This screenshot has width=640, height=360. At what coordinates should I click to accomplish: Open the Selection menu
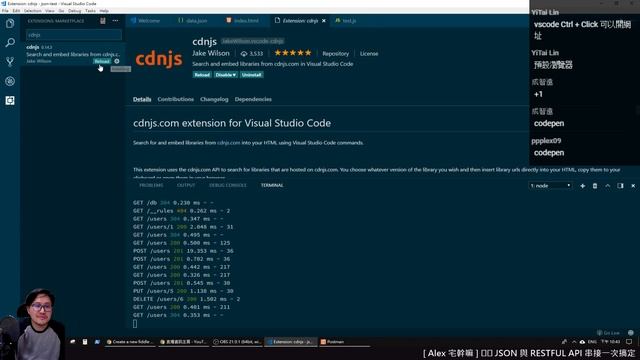[33, 11]
